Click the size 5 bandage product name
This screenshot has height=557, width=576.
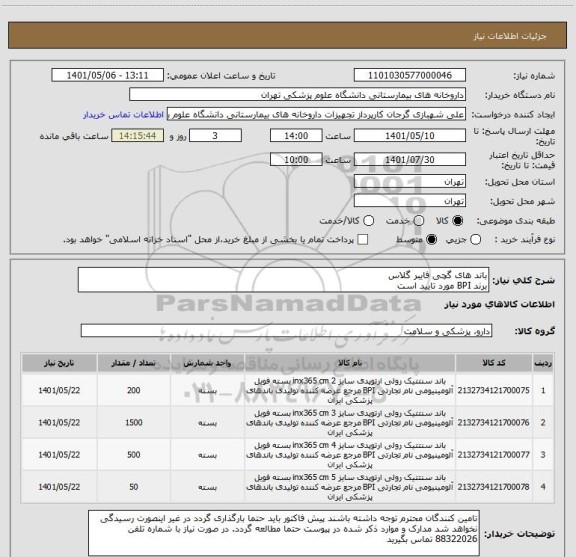click(x=349, y=487)
